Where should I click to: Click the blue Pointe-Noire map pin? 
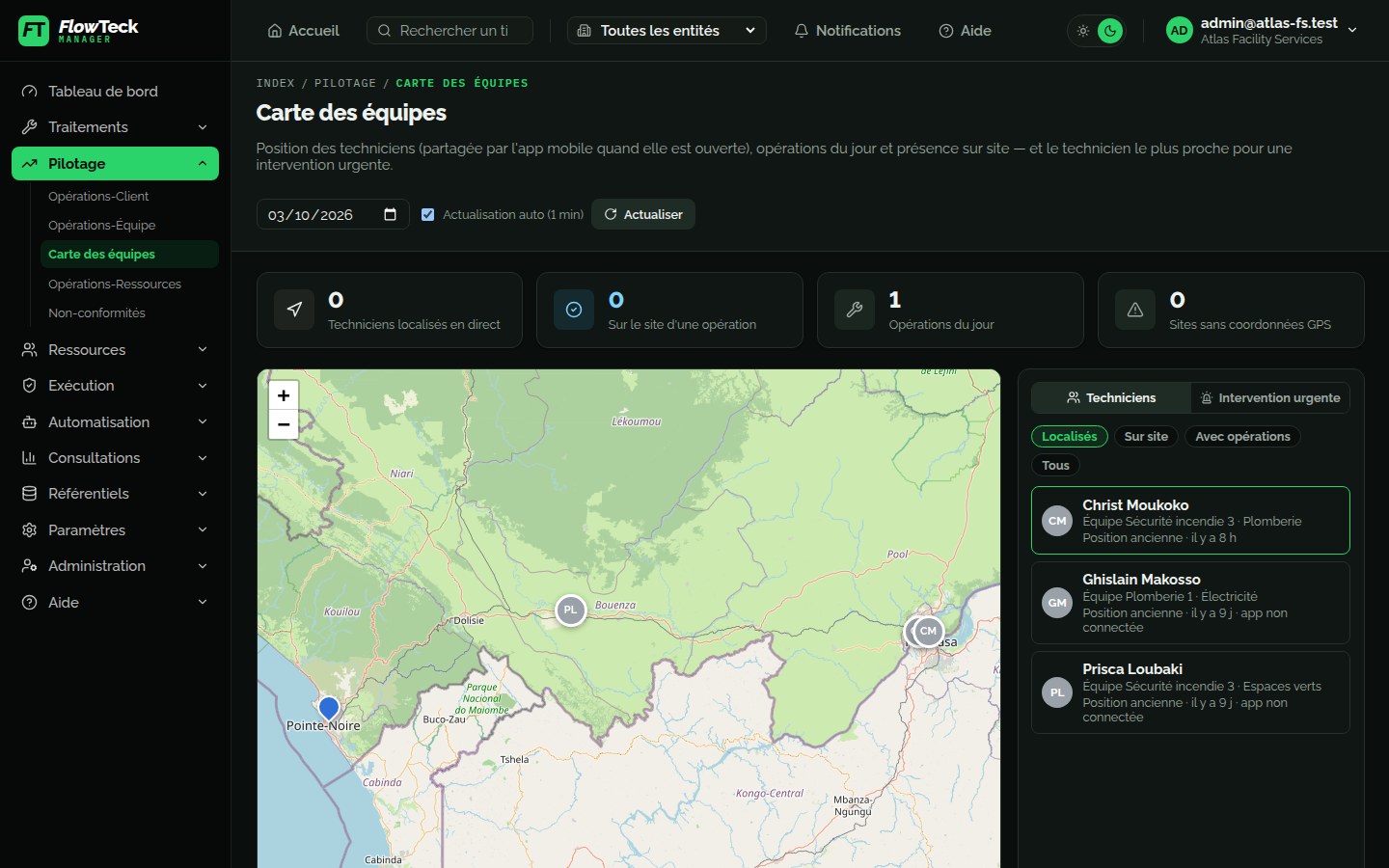point(329,710)
